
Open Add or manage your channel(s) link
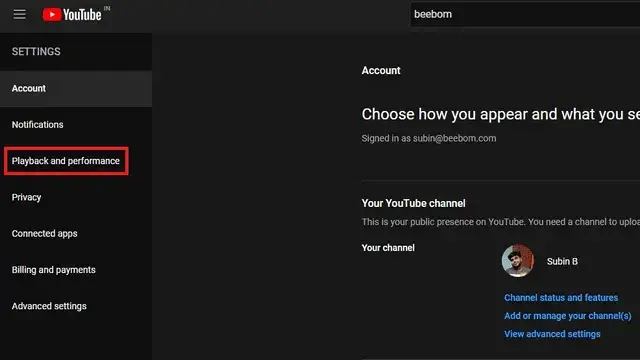(x=567, y=316)
